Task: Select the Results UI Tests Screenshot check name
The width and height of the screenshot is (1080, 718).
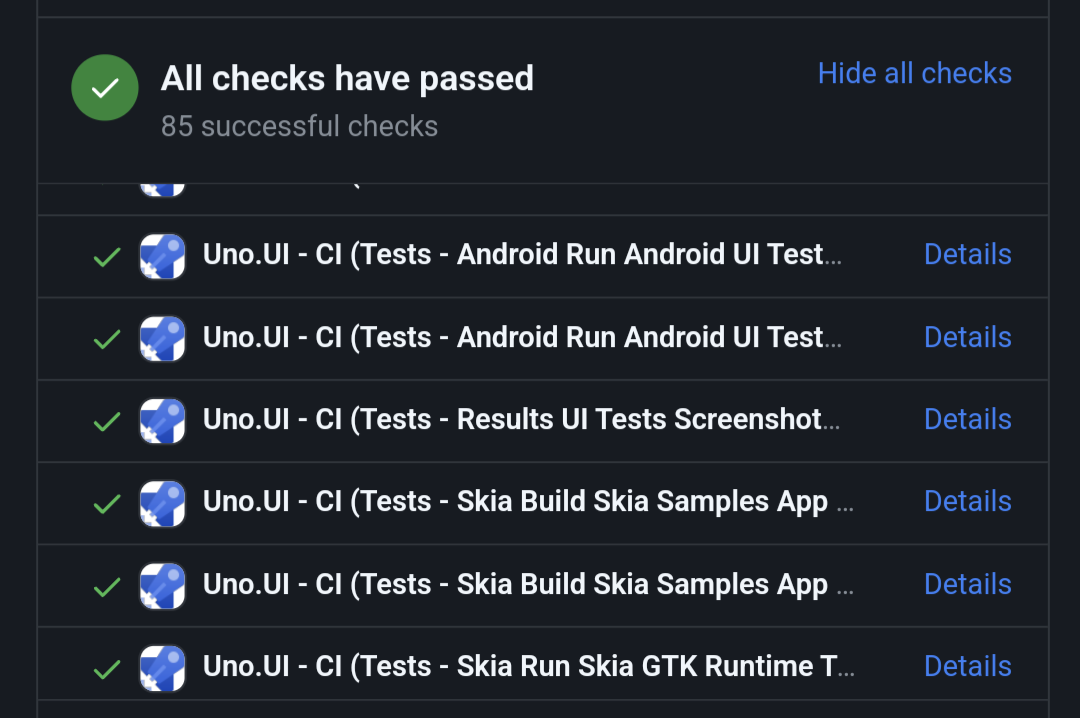Action: click(x=521, y=419)
